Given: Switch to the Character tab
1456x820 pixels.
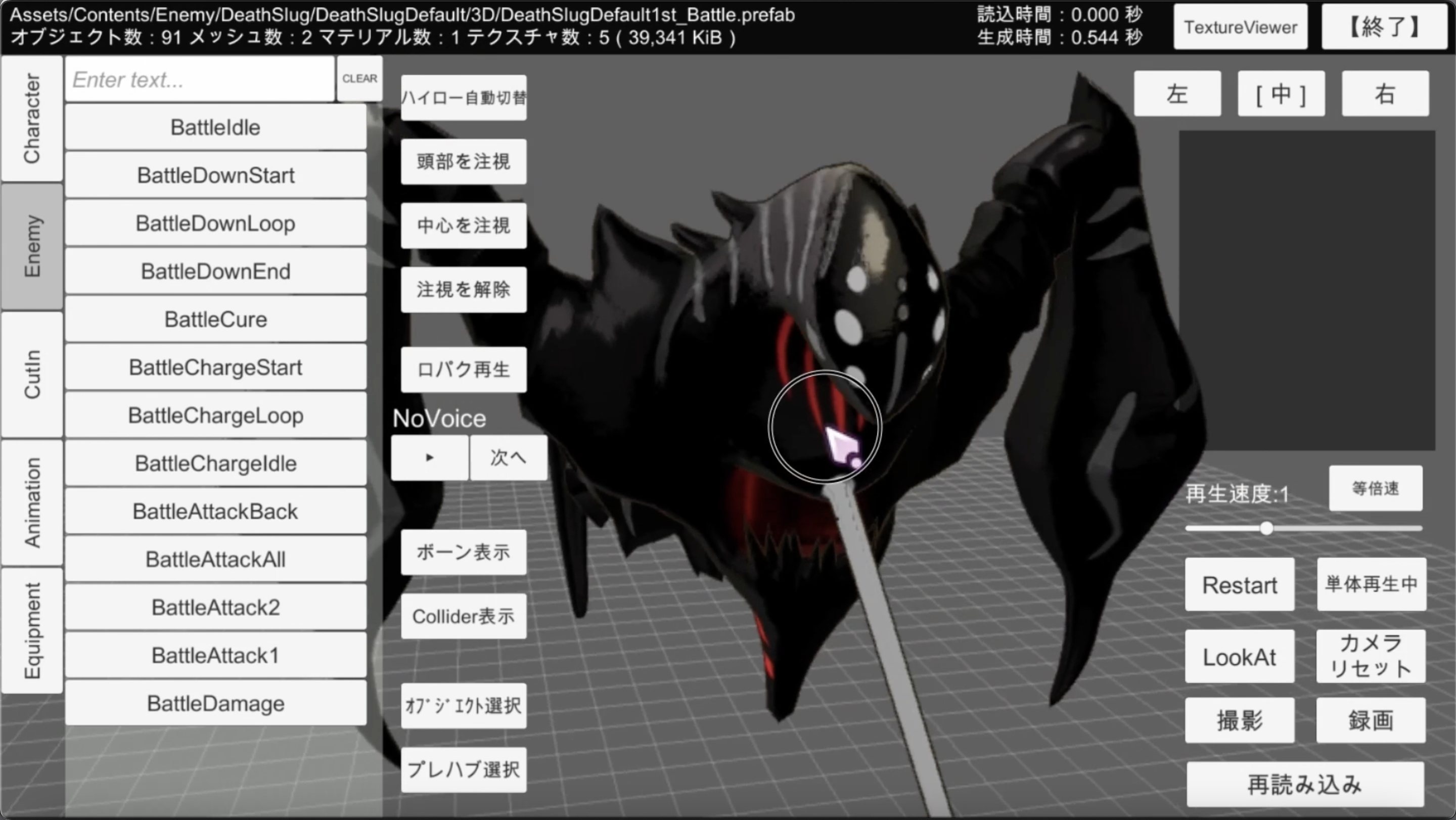Looking at the screenshot, I should point(32,118).
